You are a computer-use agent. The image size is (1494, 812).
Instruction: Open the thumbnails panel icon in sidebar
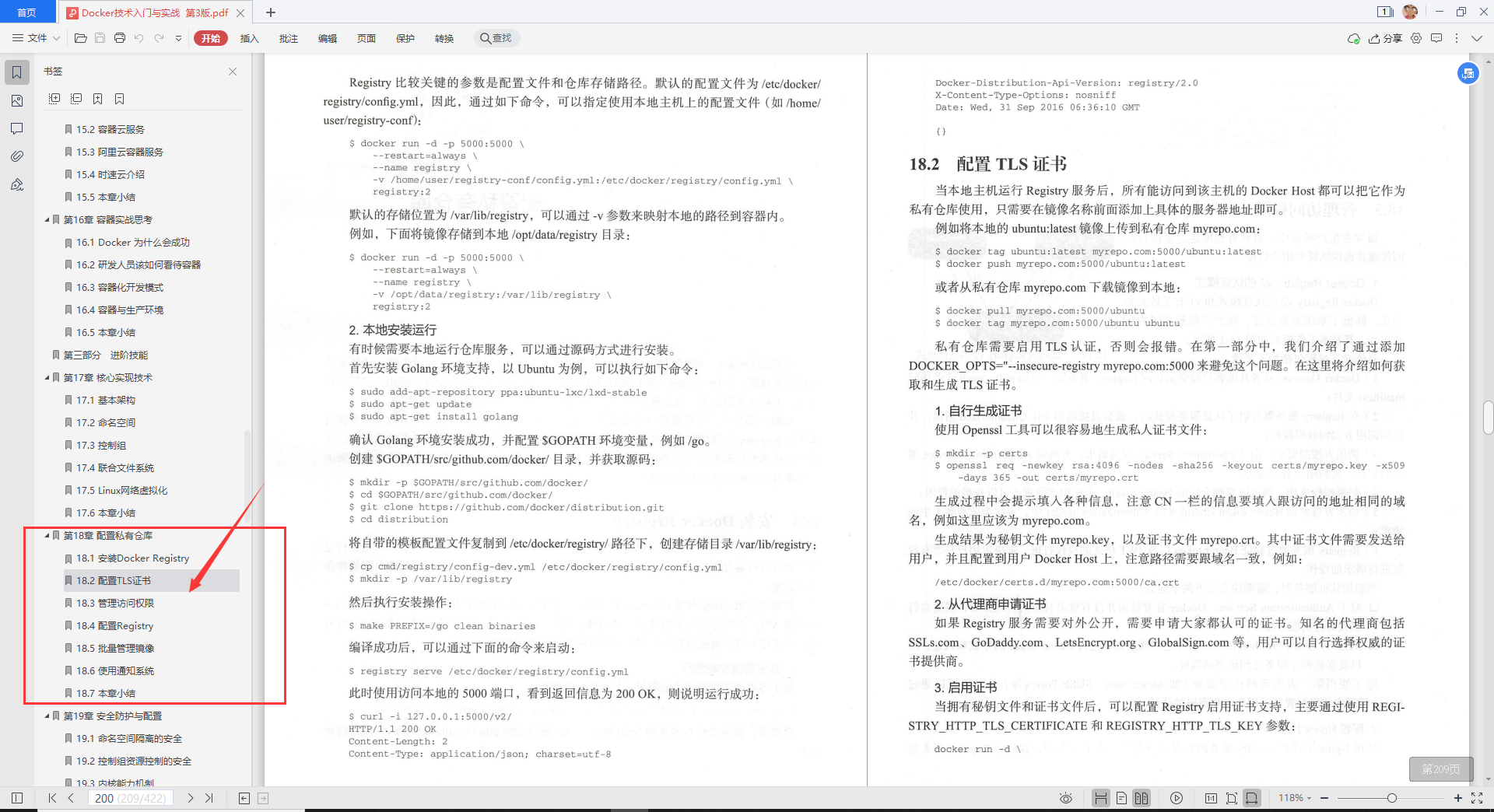click(16, 100)
